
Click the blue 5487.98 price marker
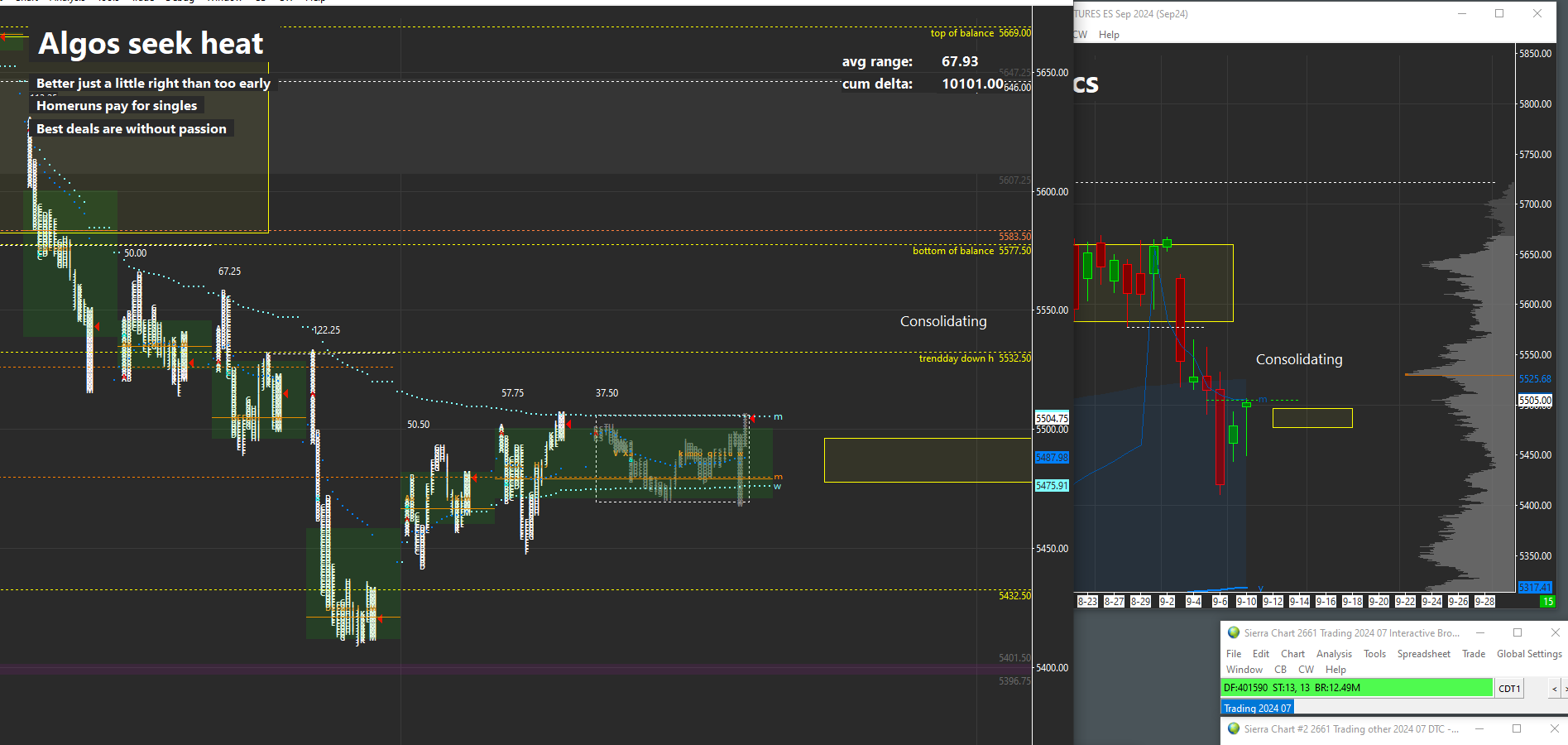(1052, 457)
